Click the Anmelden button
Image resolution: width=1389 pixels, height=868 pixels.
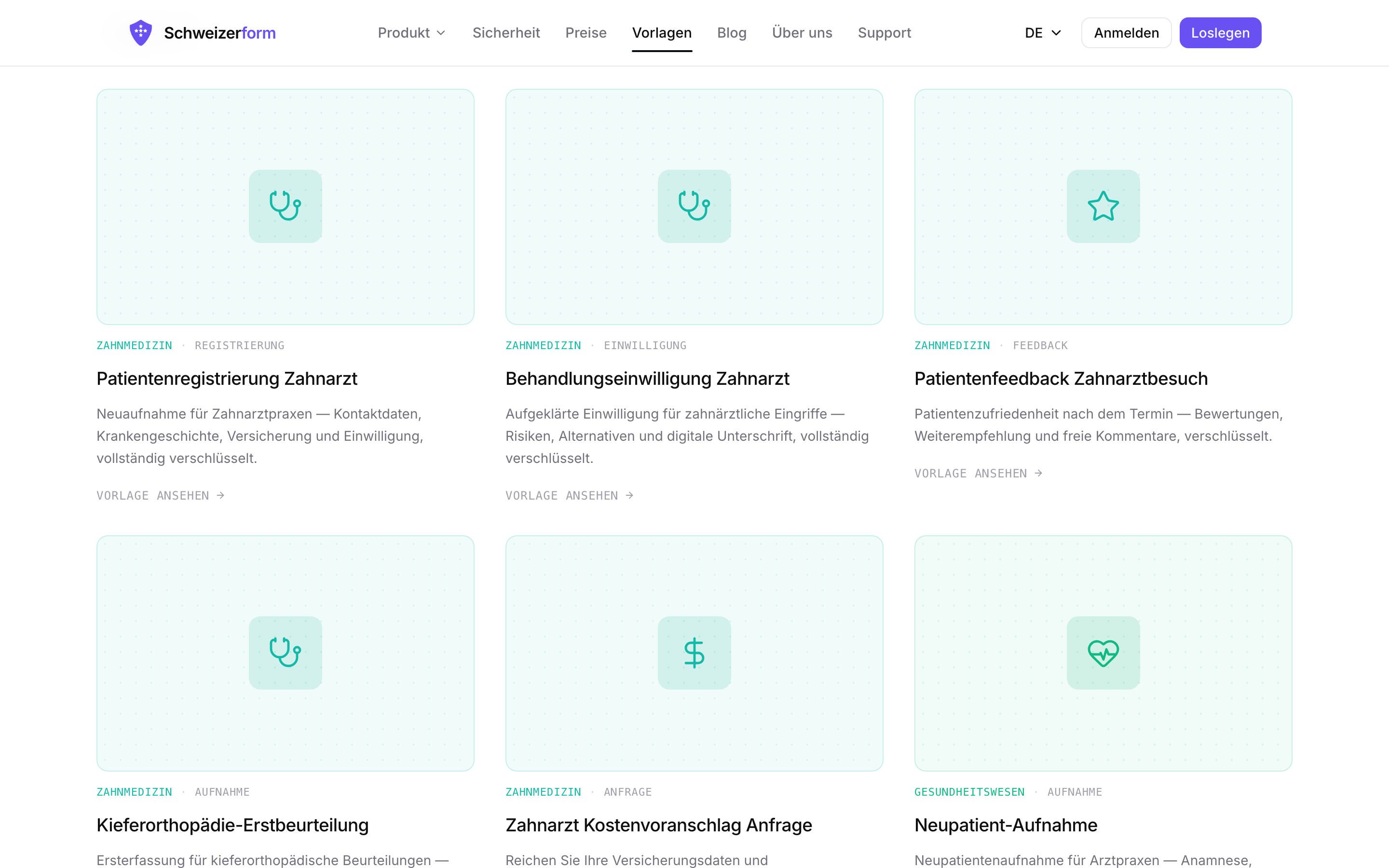click(1126, 33)
